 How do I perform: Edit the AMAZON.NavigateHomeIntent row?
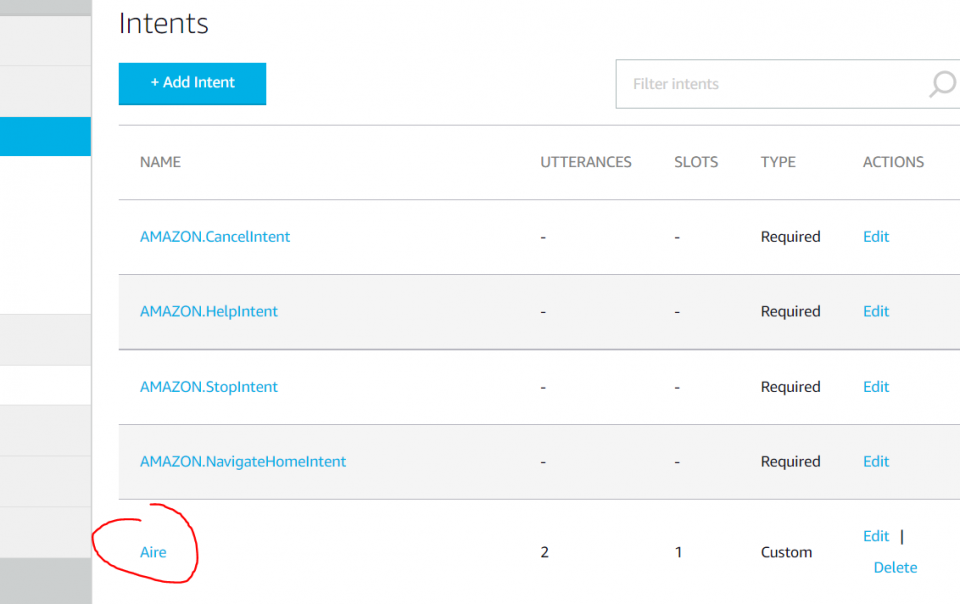pos(876,462)
